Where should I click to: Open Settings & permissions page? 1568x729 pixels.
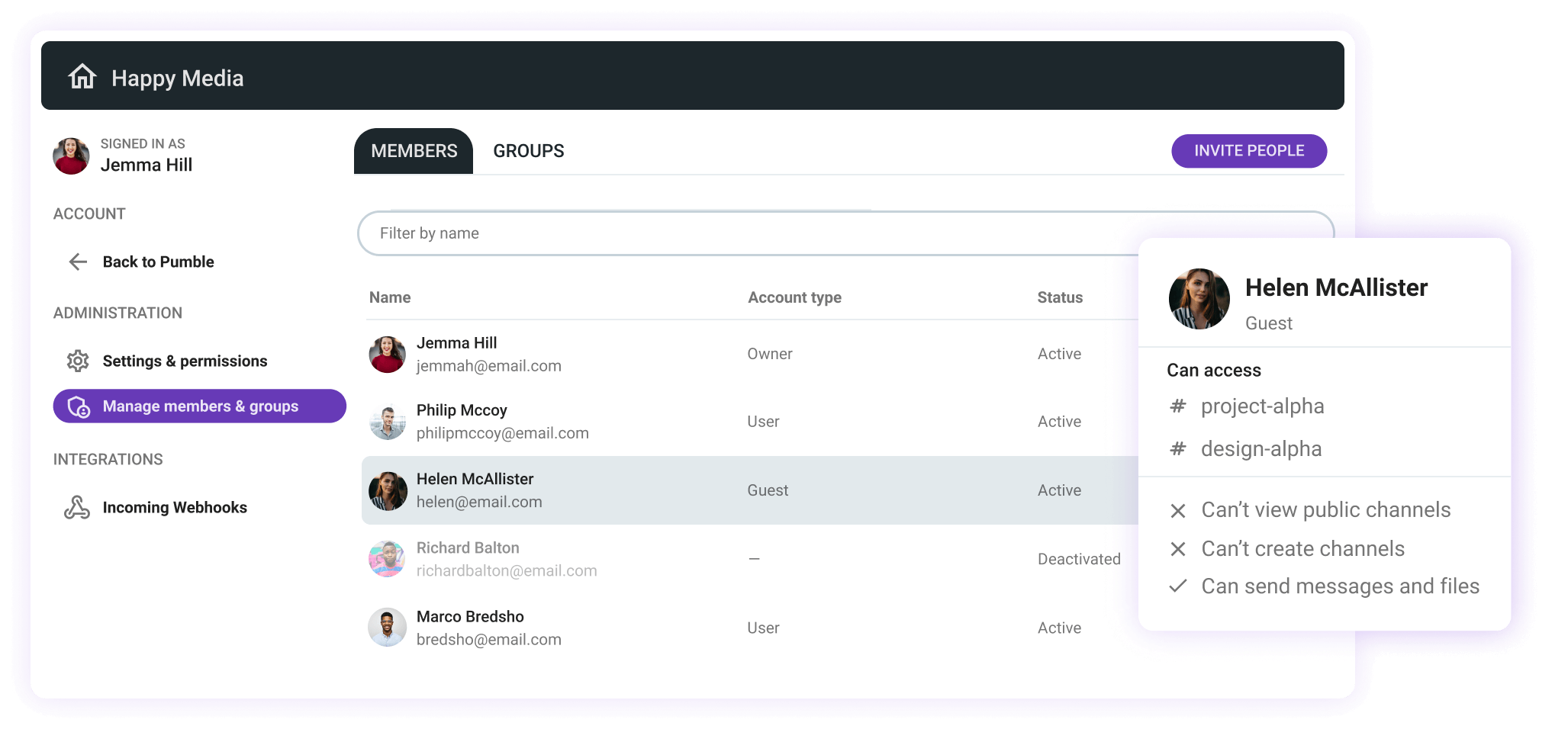pyautogui.click(x=185, y=361)
